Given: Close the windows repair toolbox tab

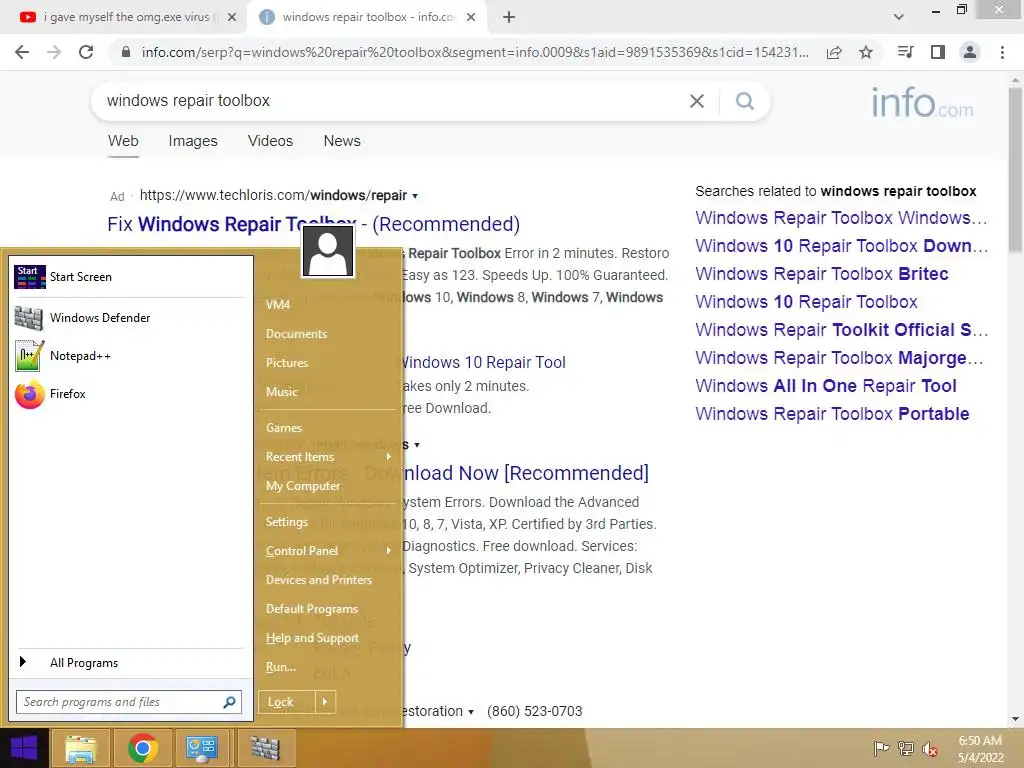Looking at the screenshot, I should [x=471, y=17].
